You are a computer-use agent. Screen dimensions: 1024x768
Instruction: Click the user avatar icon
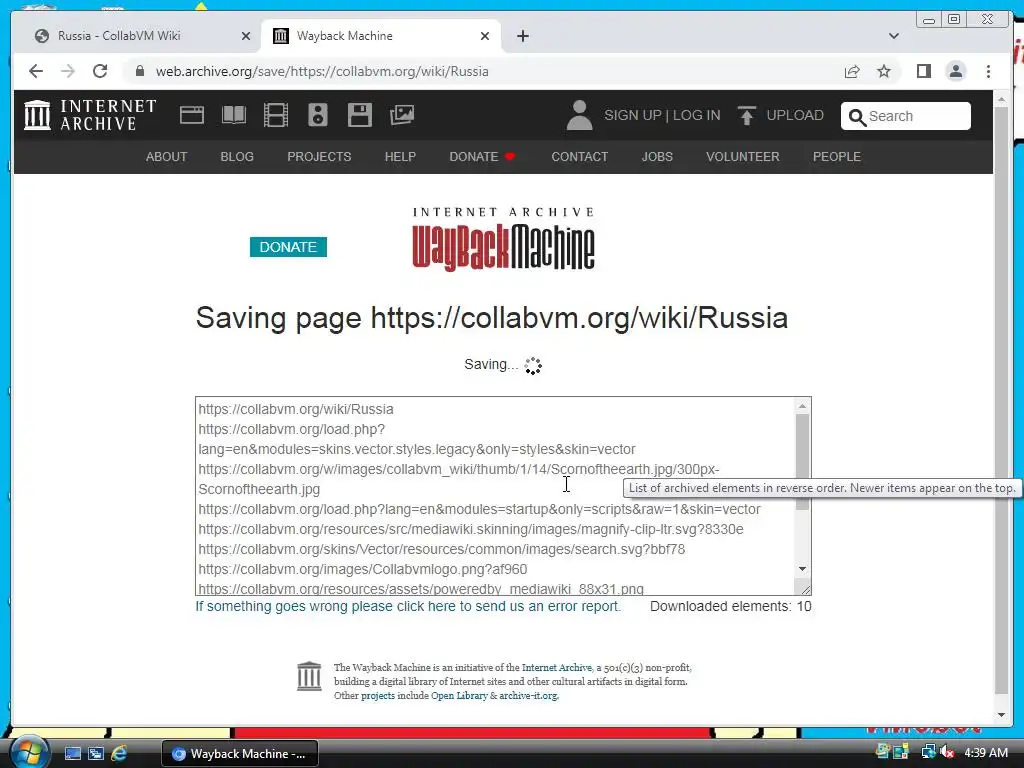click(579, 115)
